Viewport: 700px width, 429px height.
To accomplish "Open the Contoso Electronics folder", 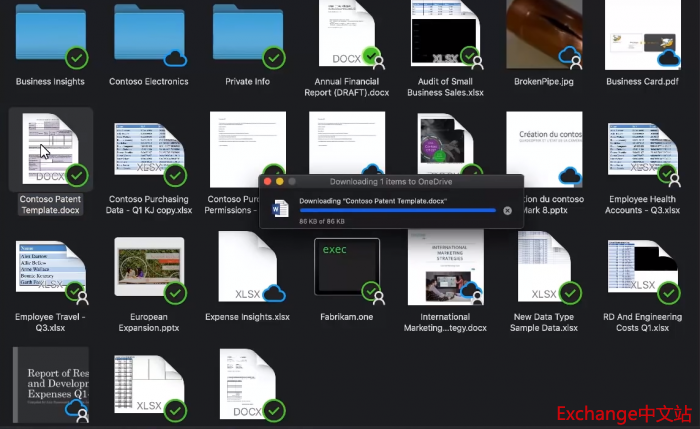I will pyautogui.click(x=148, y=34).
